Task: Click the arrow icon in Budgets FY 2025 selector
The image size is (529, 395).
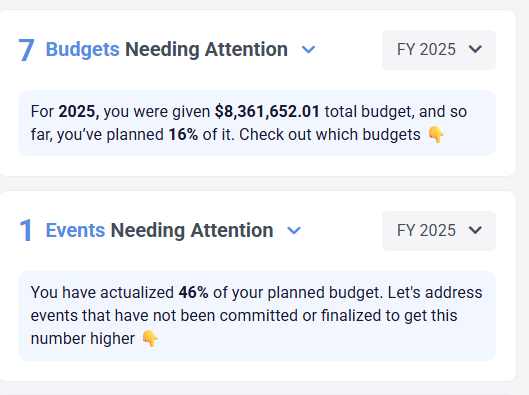Action: [475, 50]
